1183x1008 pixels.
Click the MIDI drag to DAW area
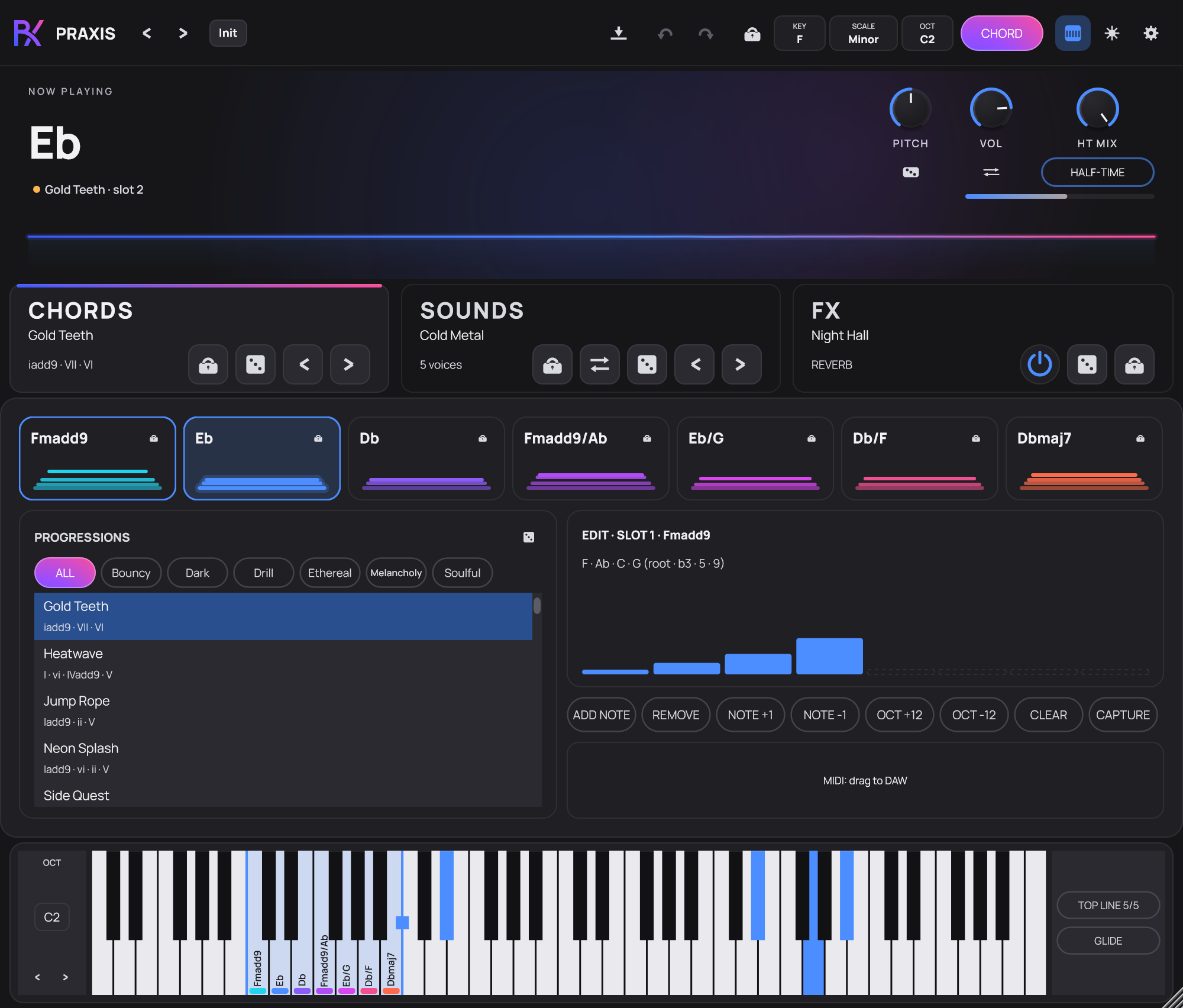point(865,780)
